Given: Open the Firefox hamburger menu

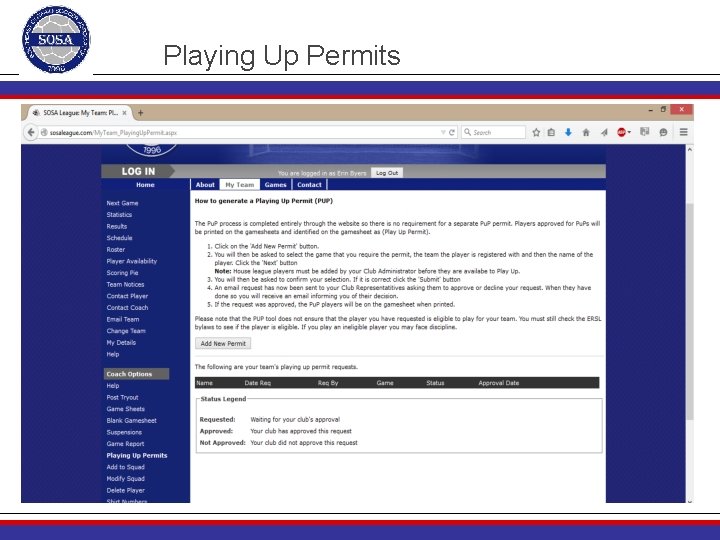Looking at the screenshot, I should point(683,132).
